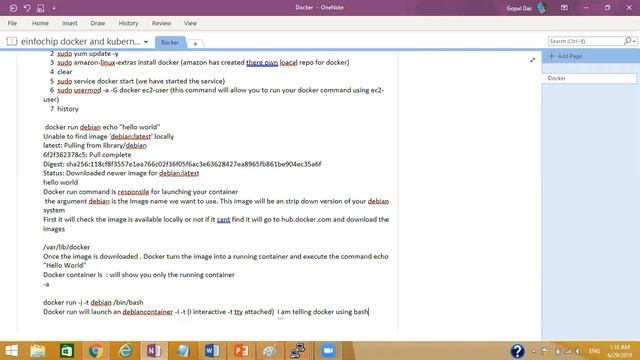Screen dimensions: 640x360
Task: Click the notebook icon beside notebook name
Action: (12, 41)
